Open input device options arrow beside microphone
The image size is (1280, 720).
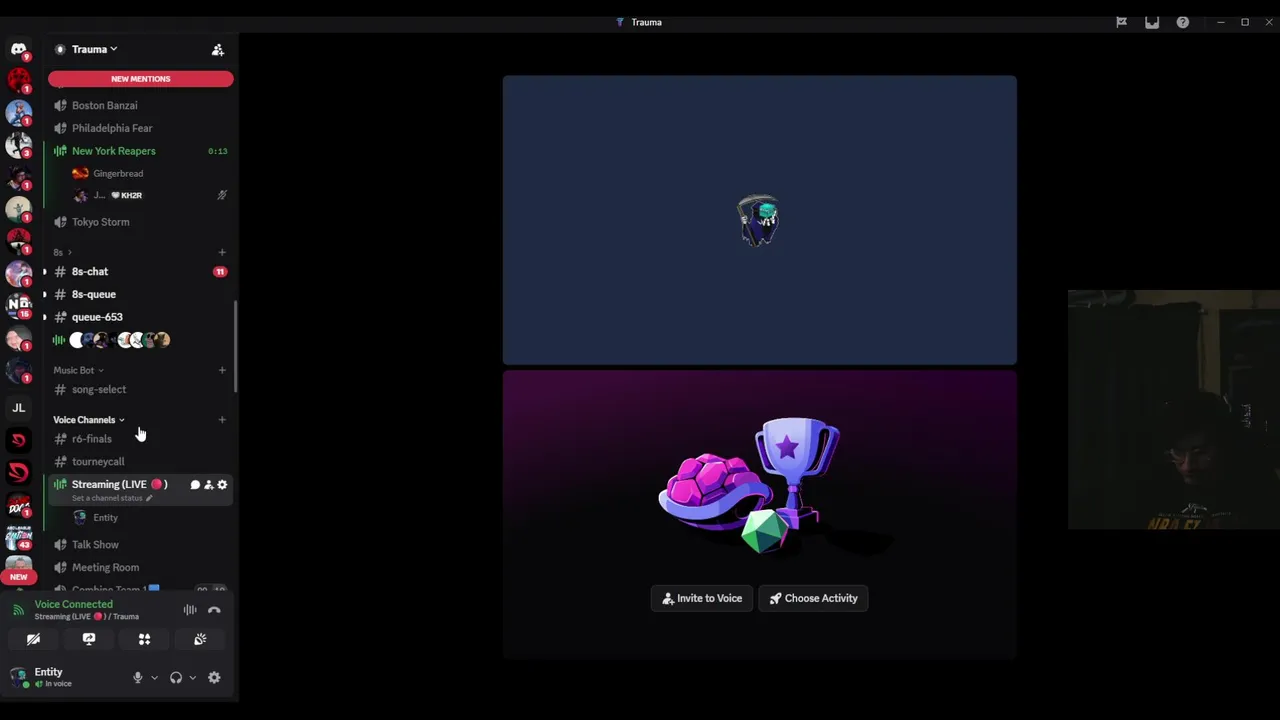coord(154,678)
